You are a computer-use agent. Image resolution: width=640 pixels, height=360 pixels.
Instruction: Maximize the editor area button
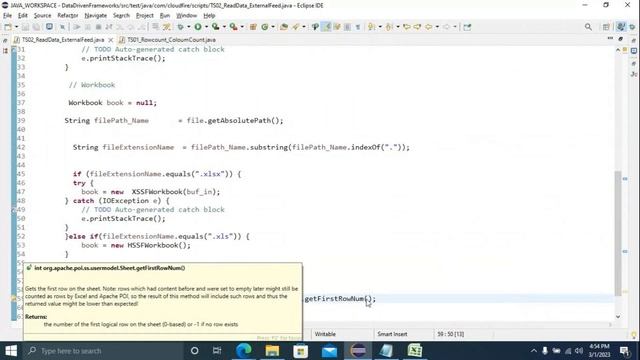tap(620, 39)
